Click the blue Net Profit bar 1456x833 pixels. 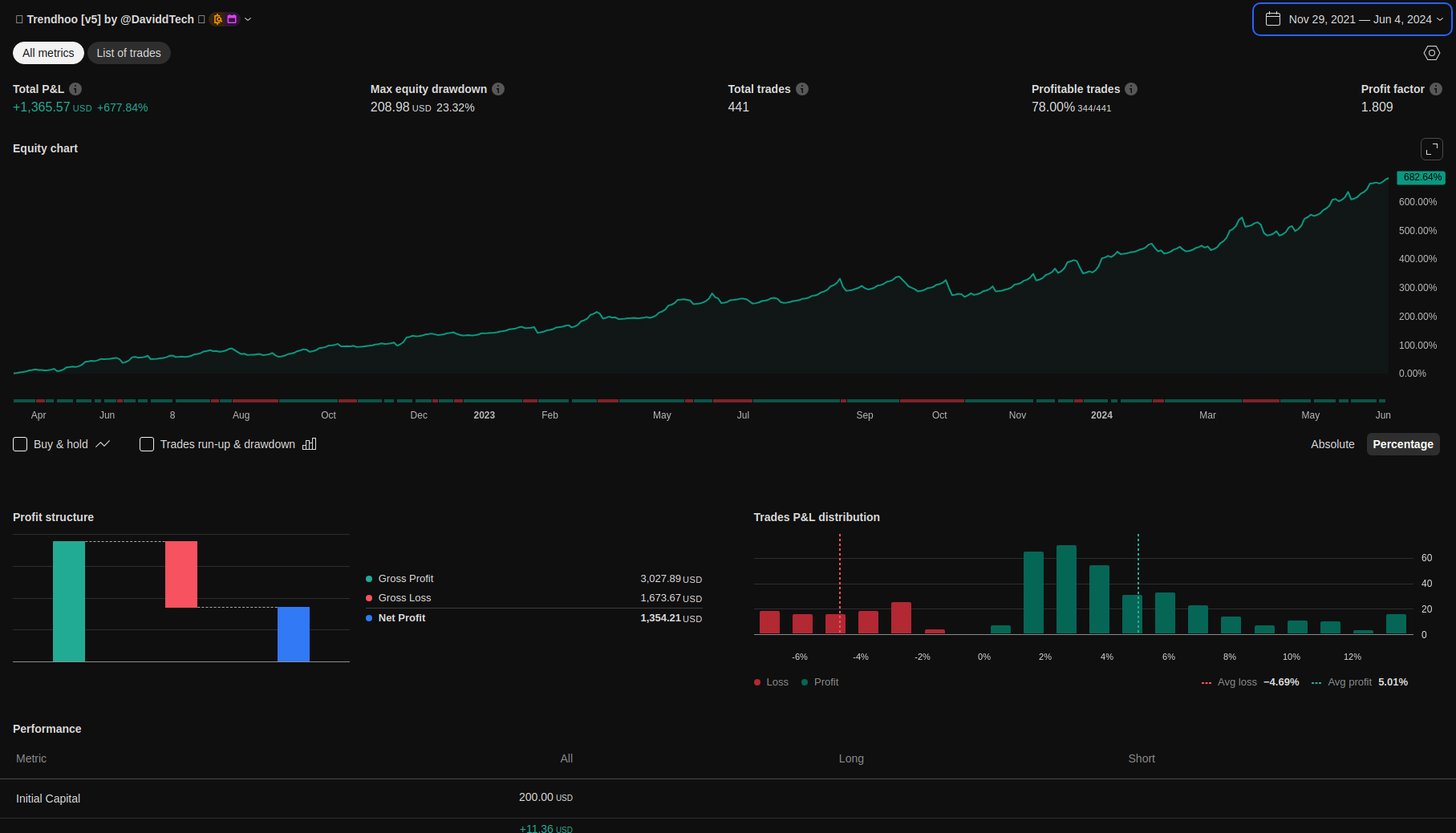[x=294, y=633]
